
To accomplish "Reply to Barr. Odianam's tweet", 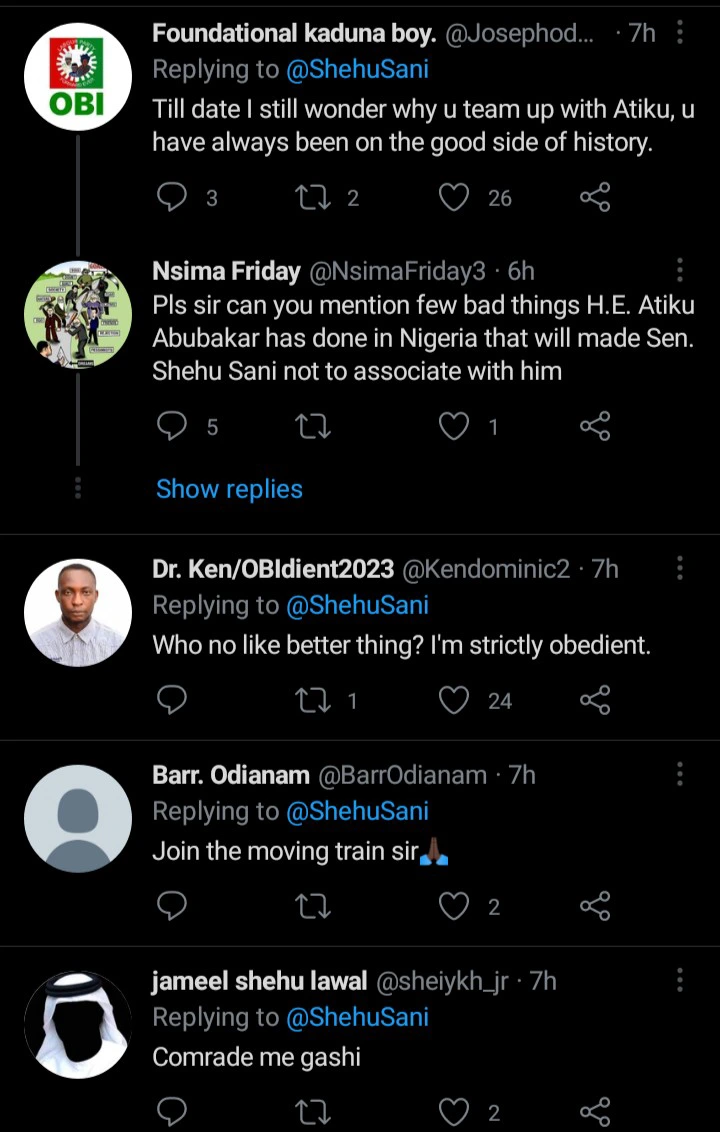I will [173, 907].
